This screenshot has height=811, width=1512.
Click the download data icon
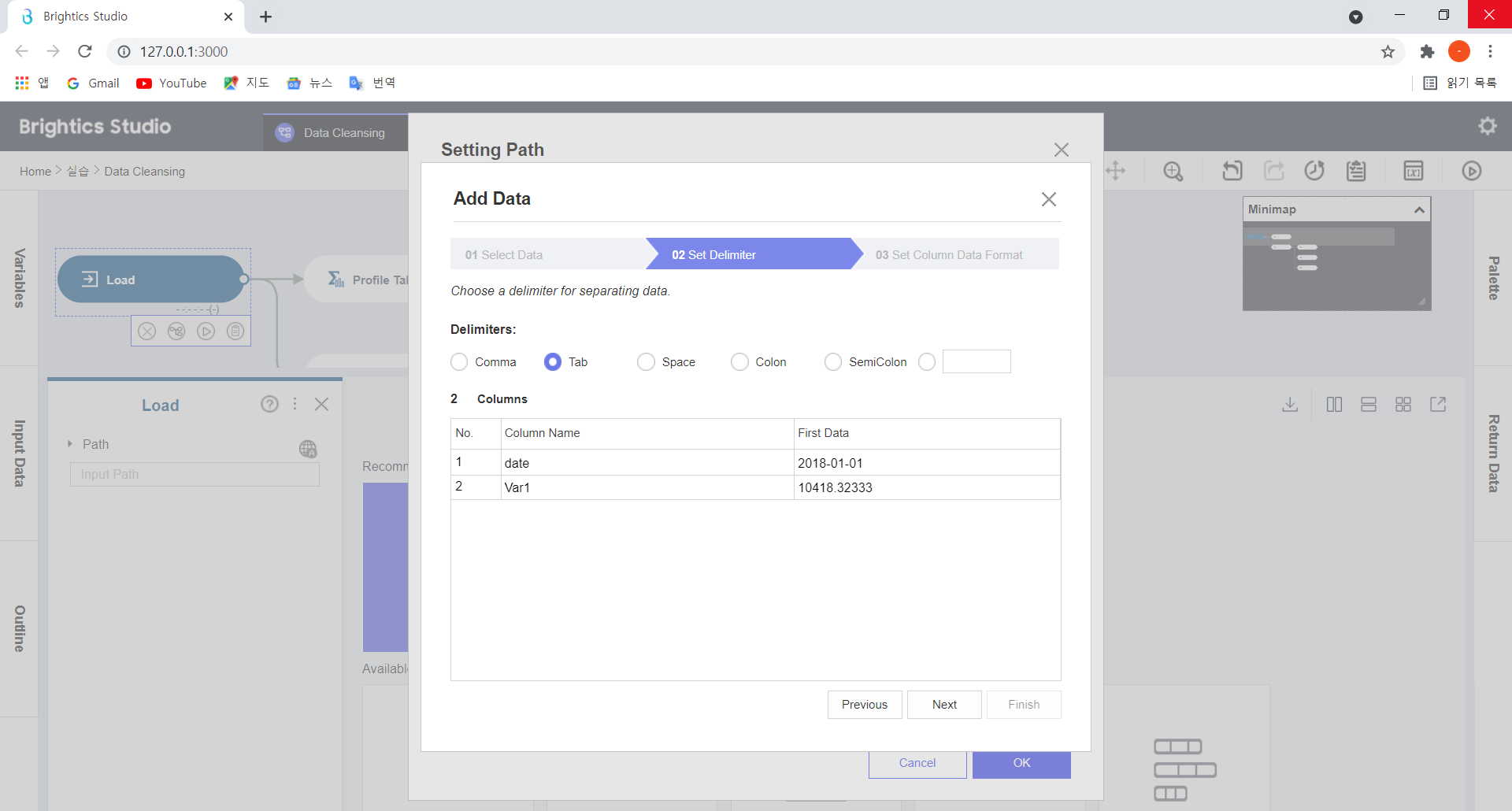1290,405
